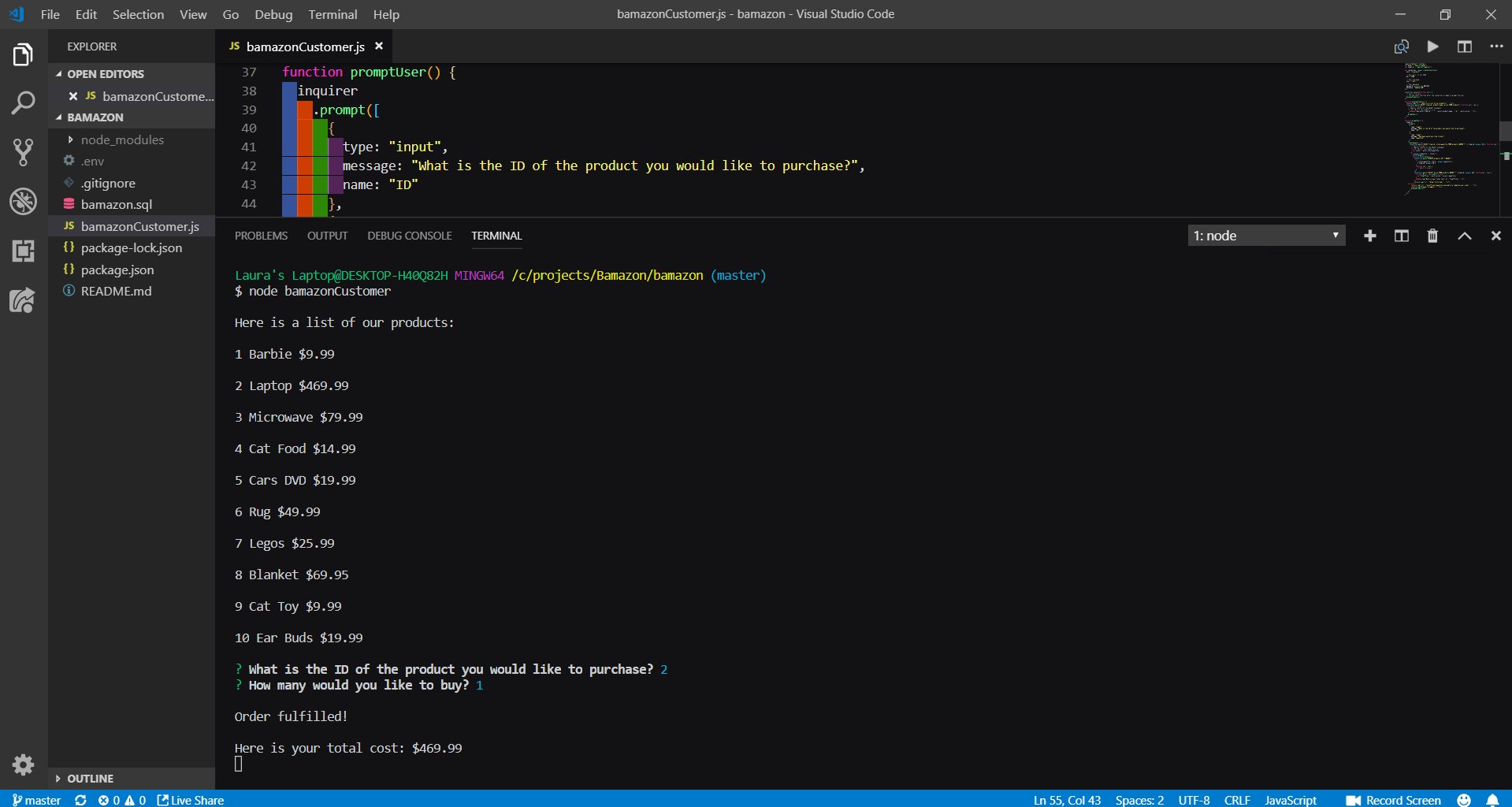Open package.json file
The image size is (1512, 807).
(x=131, y=270)
